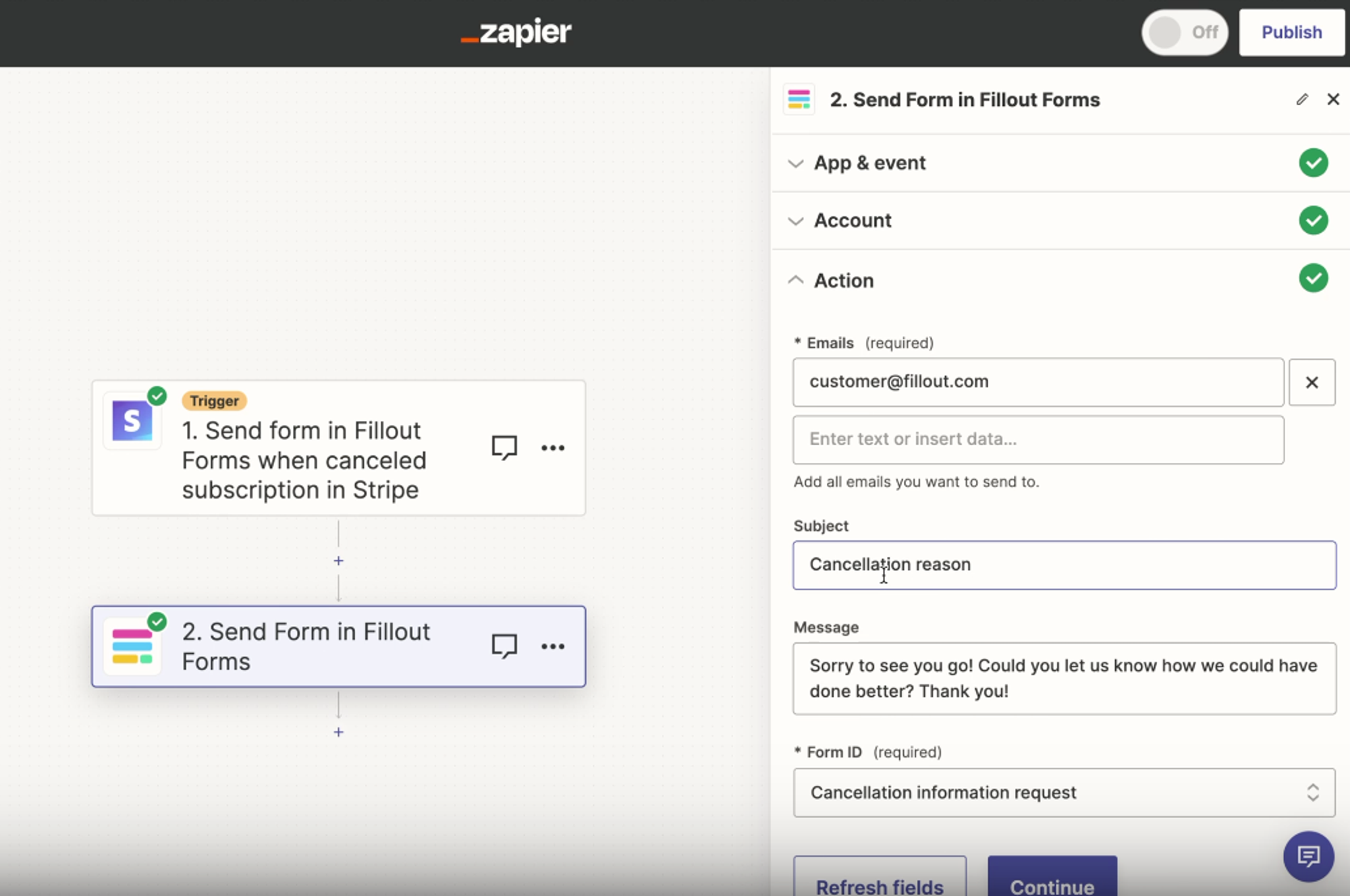Image resolution: width=1350 pixels, height=896 pixels.
Task: Click the Zapier logo at top center
Action: coord(515,32)
